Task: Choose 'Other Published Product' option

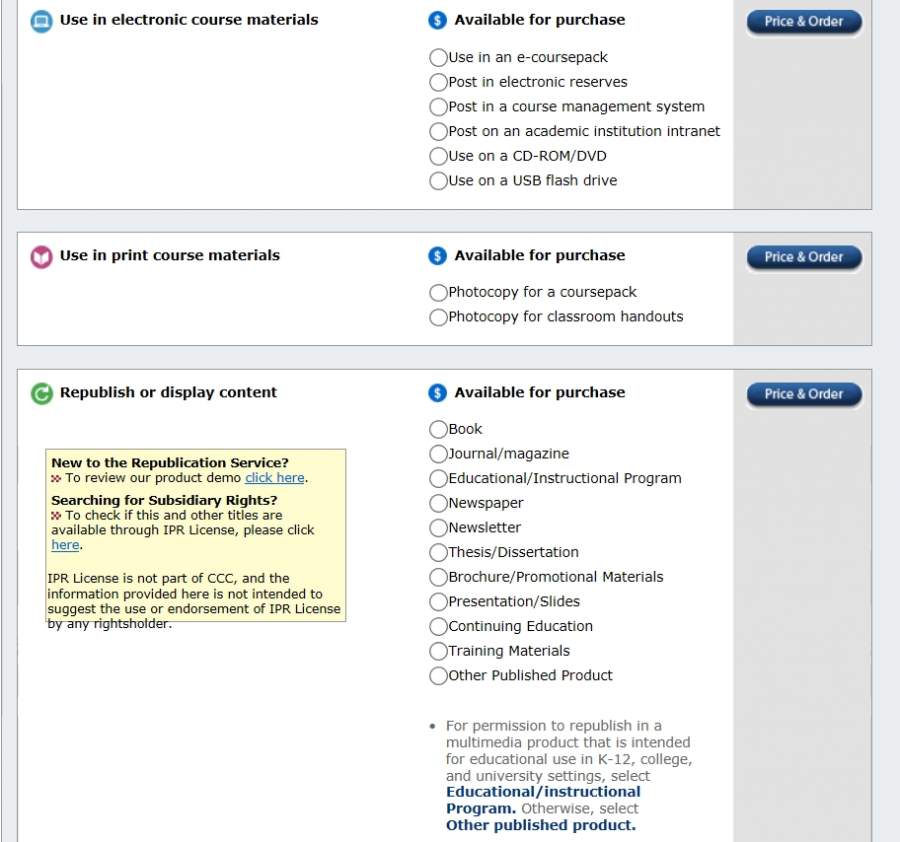Action: point(438,676)
